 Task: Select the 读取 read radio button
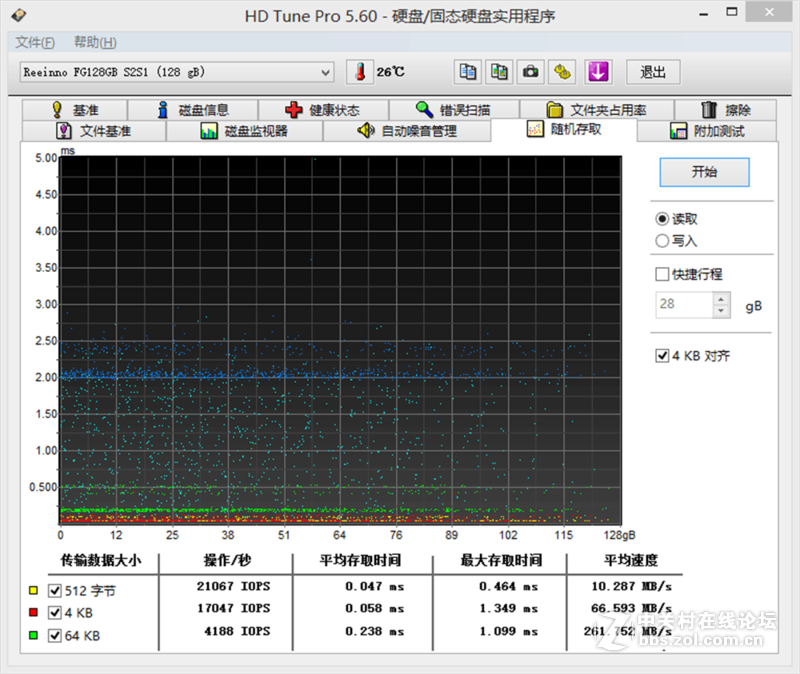662,219
